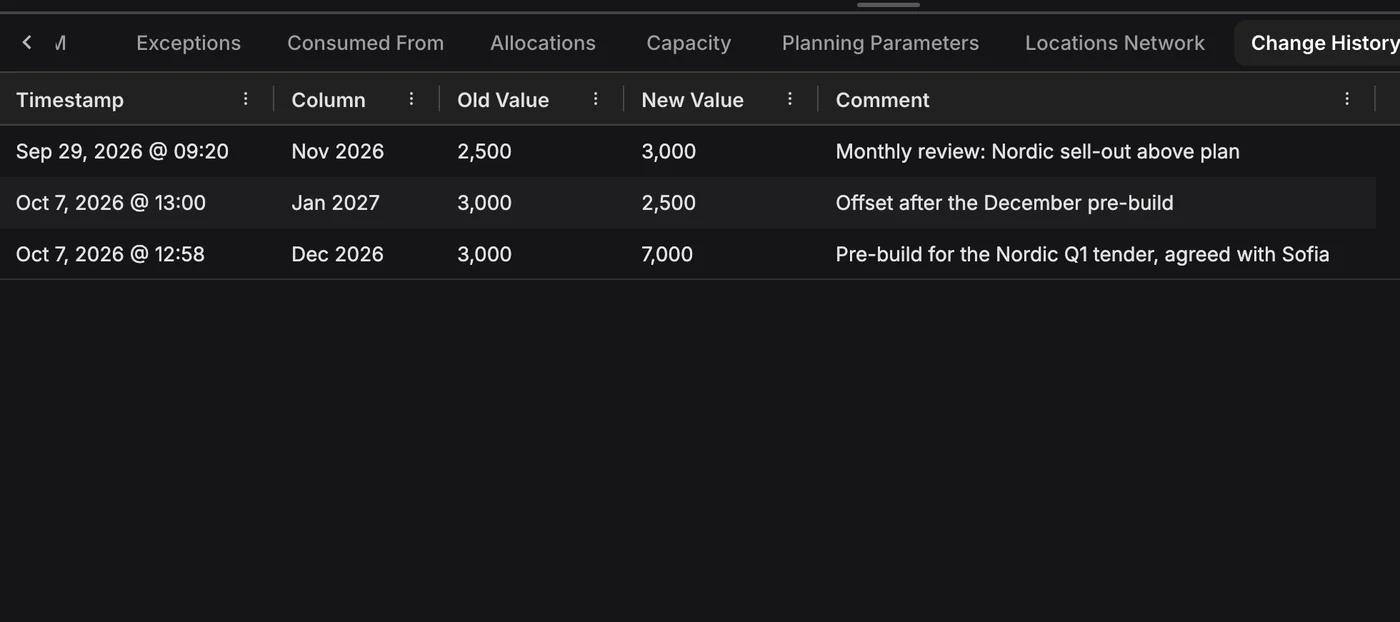Click the Jan 2027 column cell
The image size is (1400, 622).
point(335,203)
